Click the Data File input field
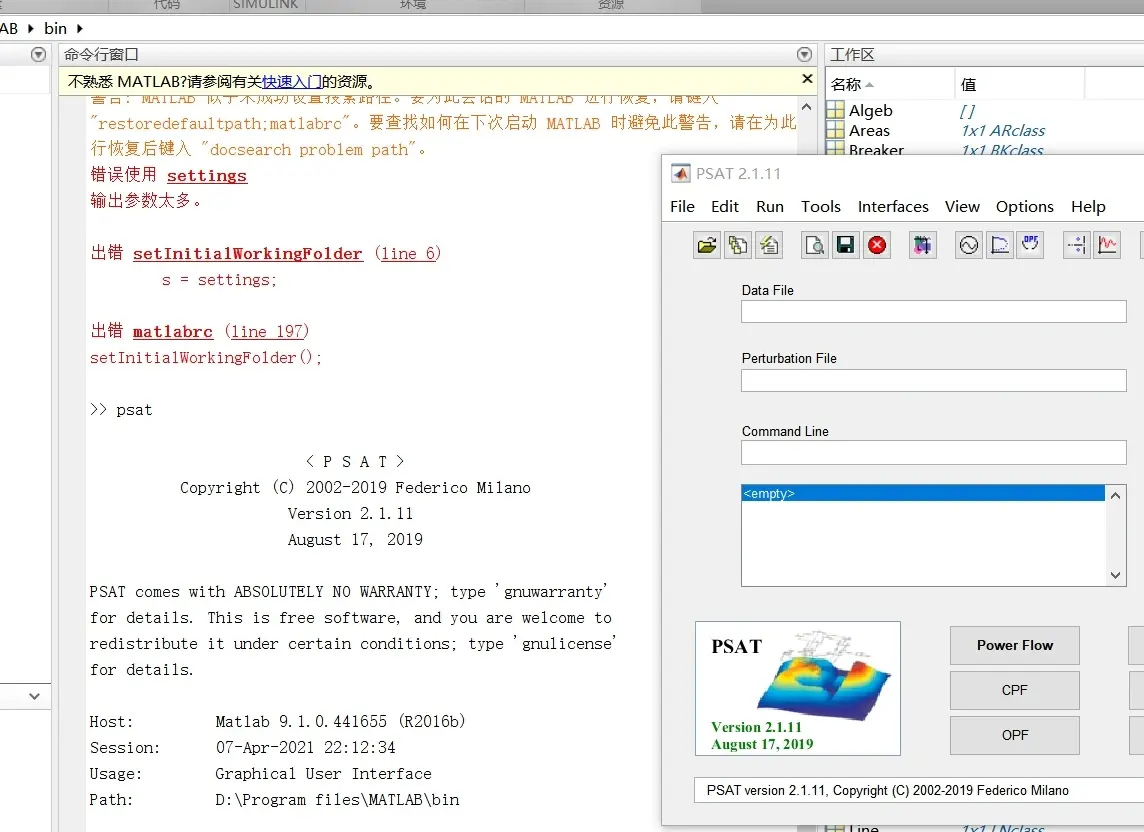 (933, 312)
